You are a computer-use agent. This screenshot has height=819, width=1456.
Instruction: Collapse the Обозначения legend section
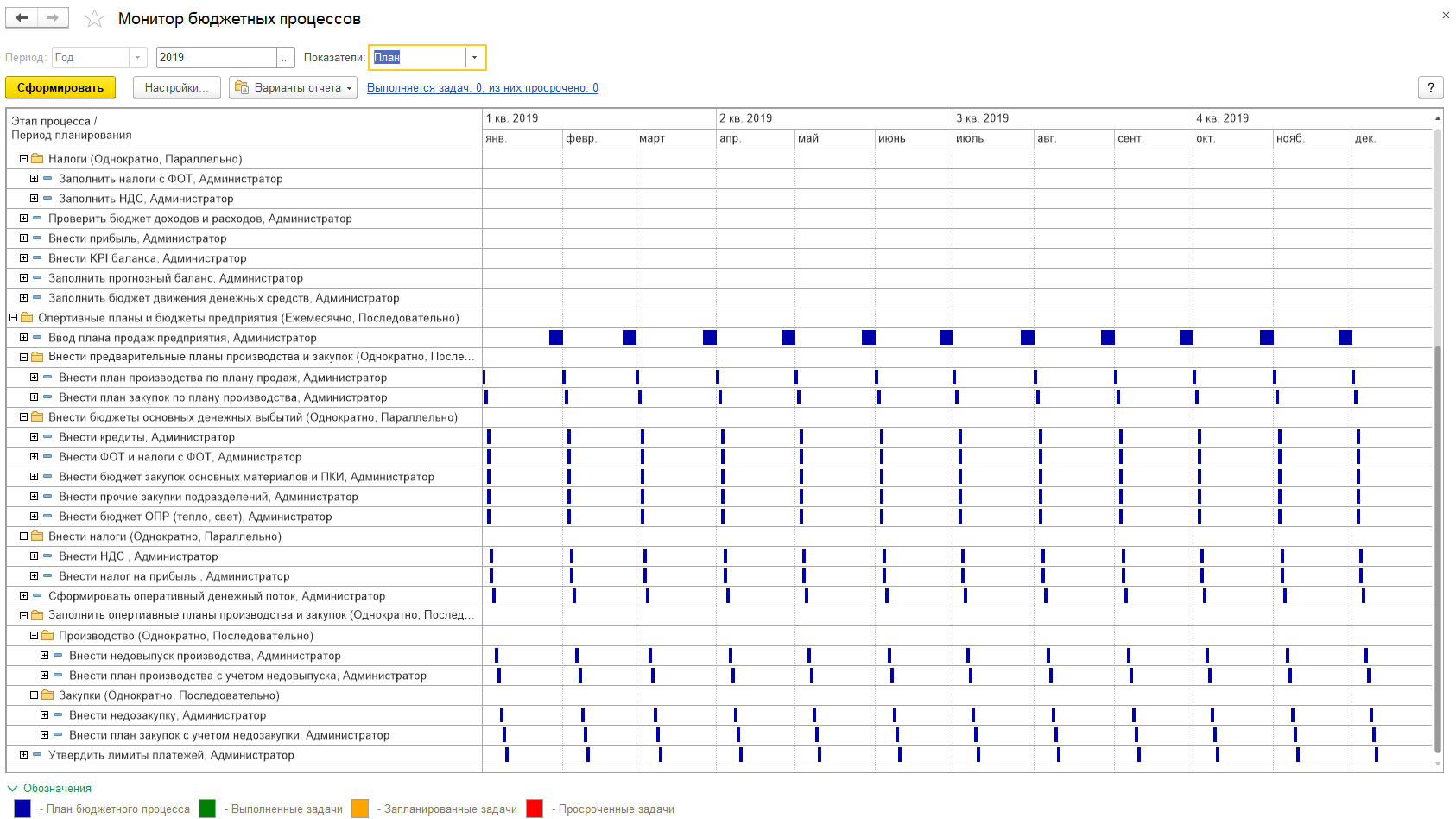[x=12, y=788]
